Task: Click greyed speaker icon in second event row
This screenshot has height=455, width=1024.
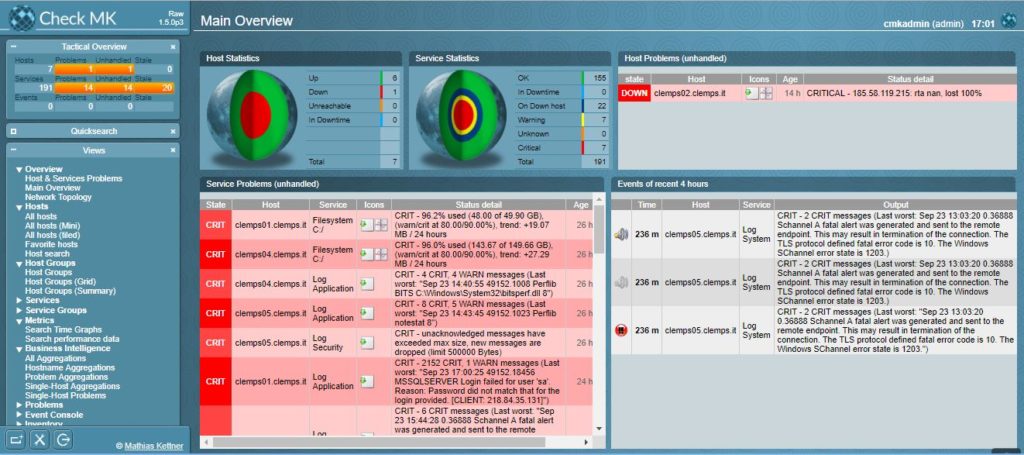Action: [621, 282]
